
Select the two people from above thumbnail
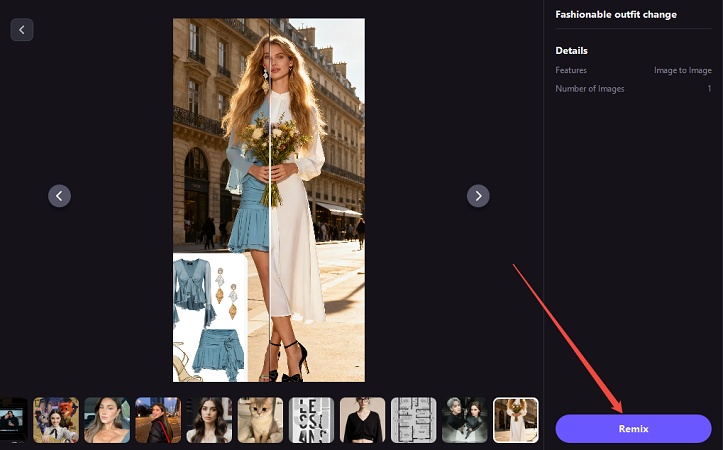pos(465,420)
